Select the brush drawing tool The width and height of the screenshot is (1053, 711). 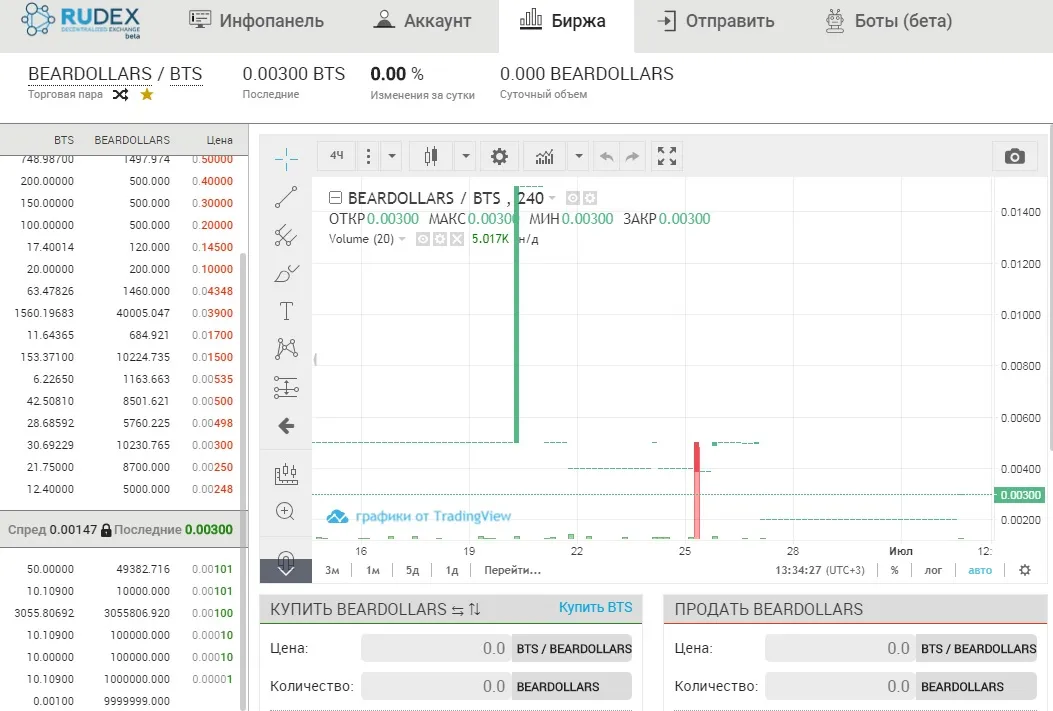(x=286, y=273)
